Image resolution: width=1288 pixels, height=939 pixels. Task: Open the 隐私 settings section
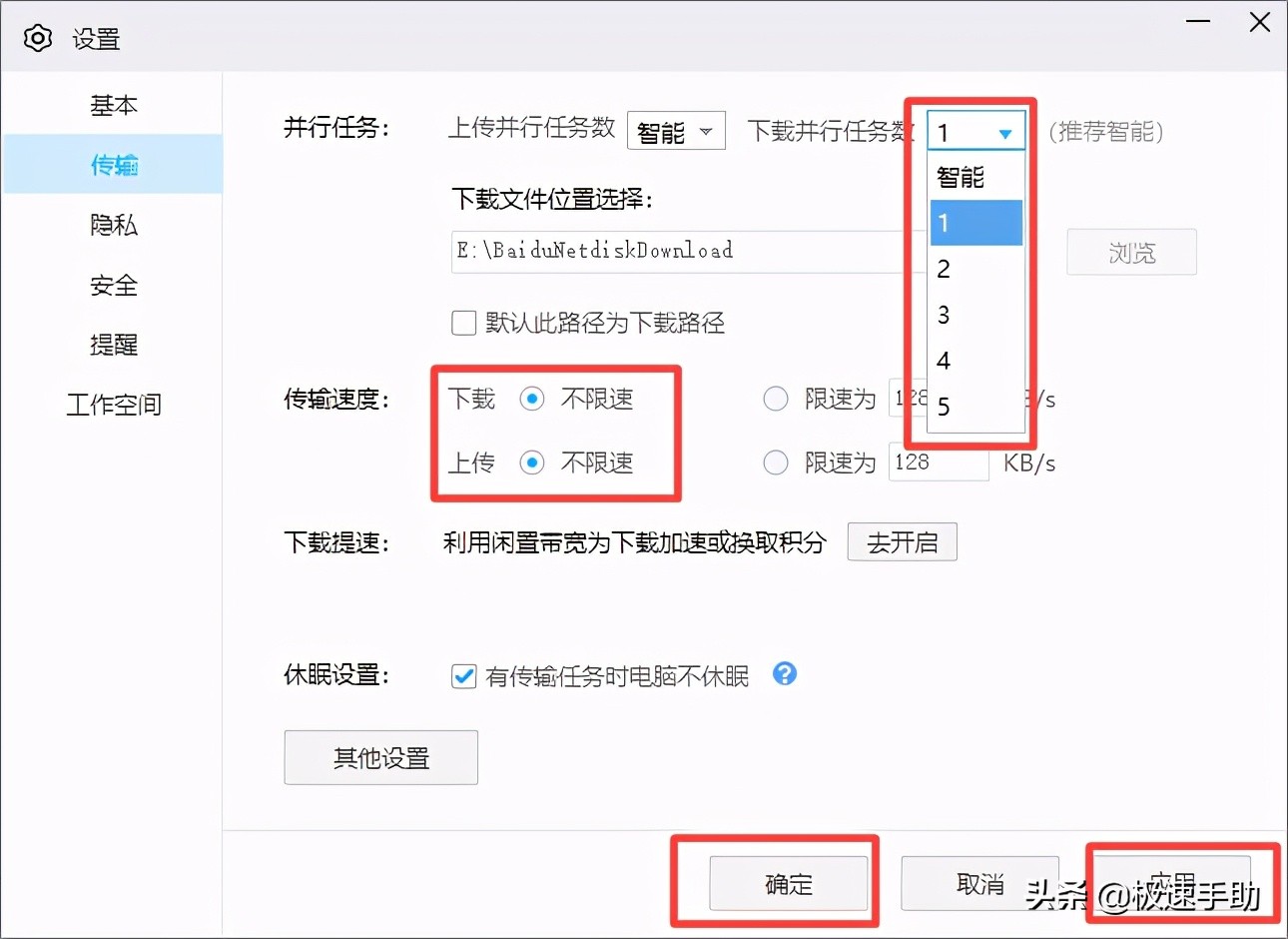113,225
